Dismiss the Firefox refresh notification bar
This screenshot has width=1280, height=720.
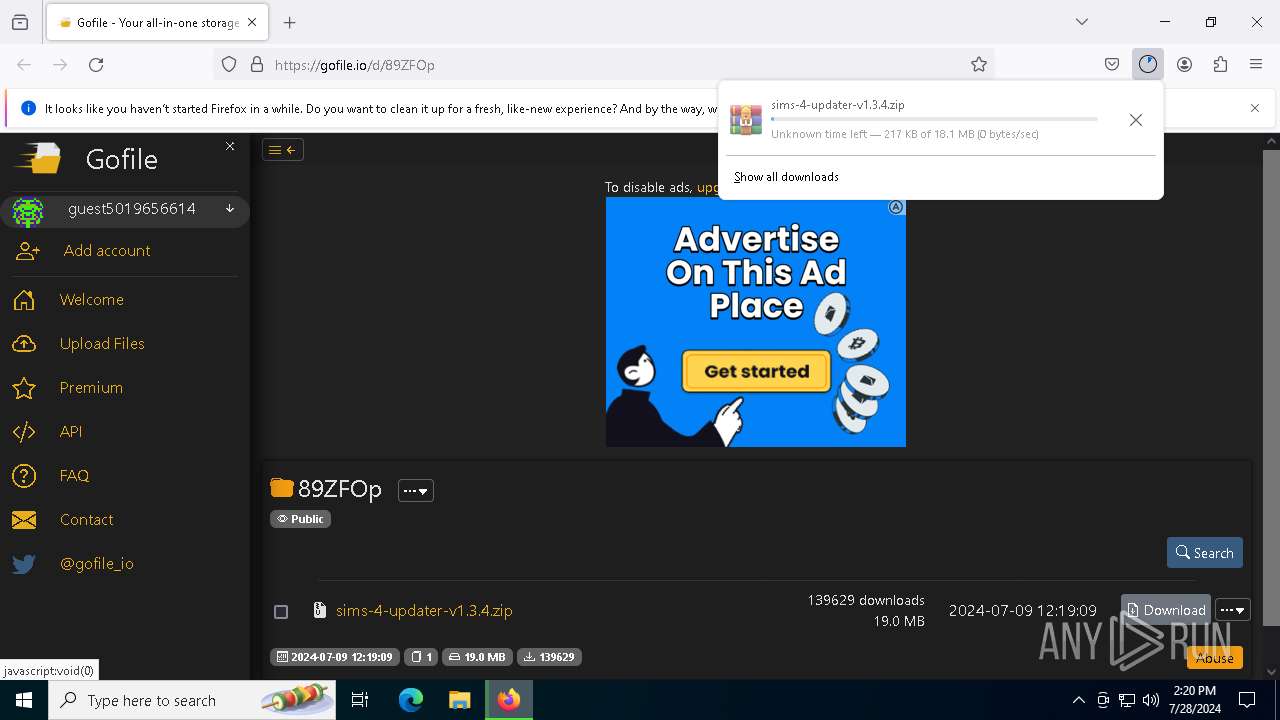(1255, 108)
